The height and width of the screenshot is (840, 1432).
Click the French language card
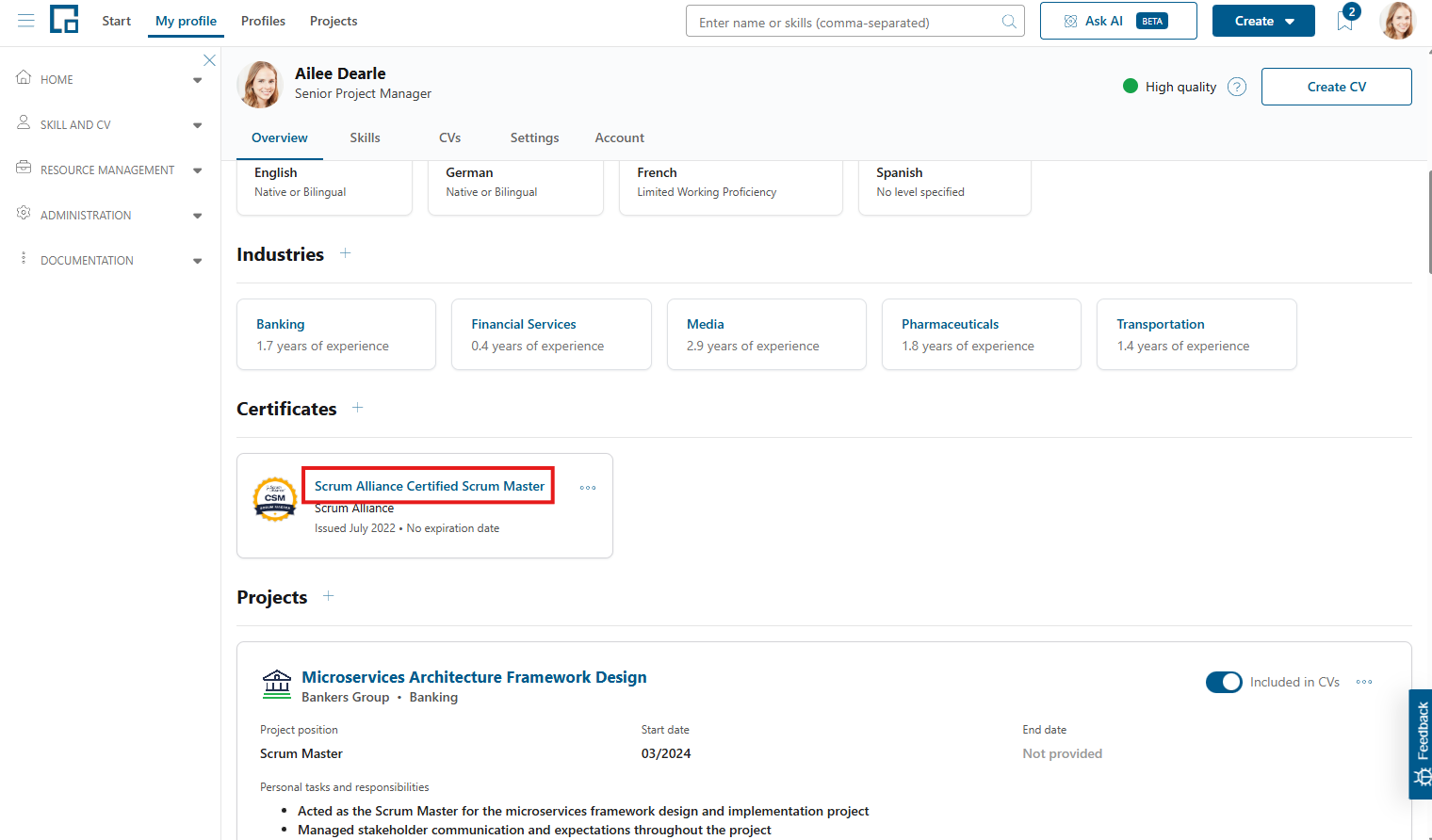coord(731,187)
